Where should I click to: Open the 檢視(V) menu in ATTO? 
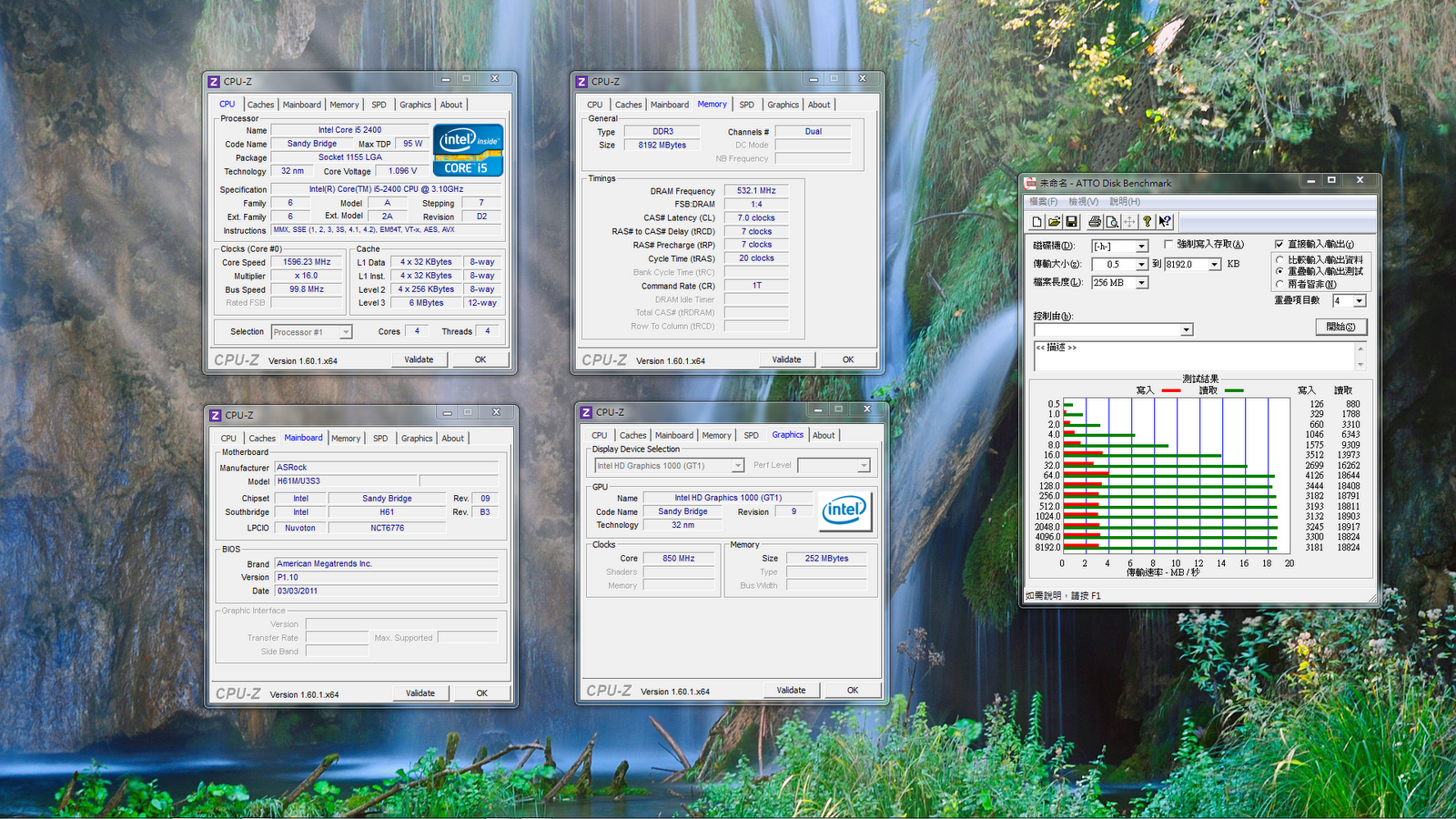click(x=1084, y=202)
